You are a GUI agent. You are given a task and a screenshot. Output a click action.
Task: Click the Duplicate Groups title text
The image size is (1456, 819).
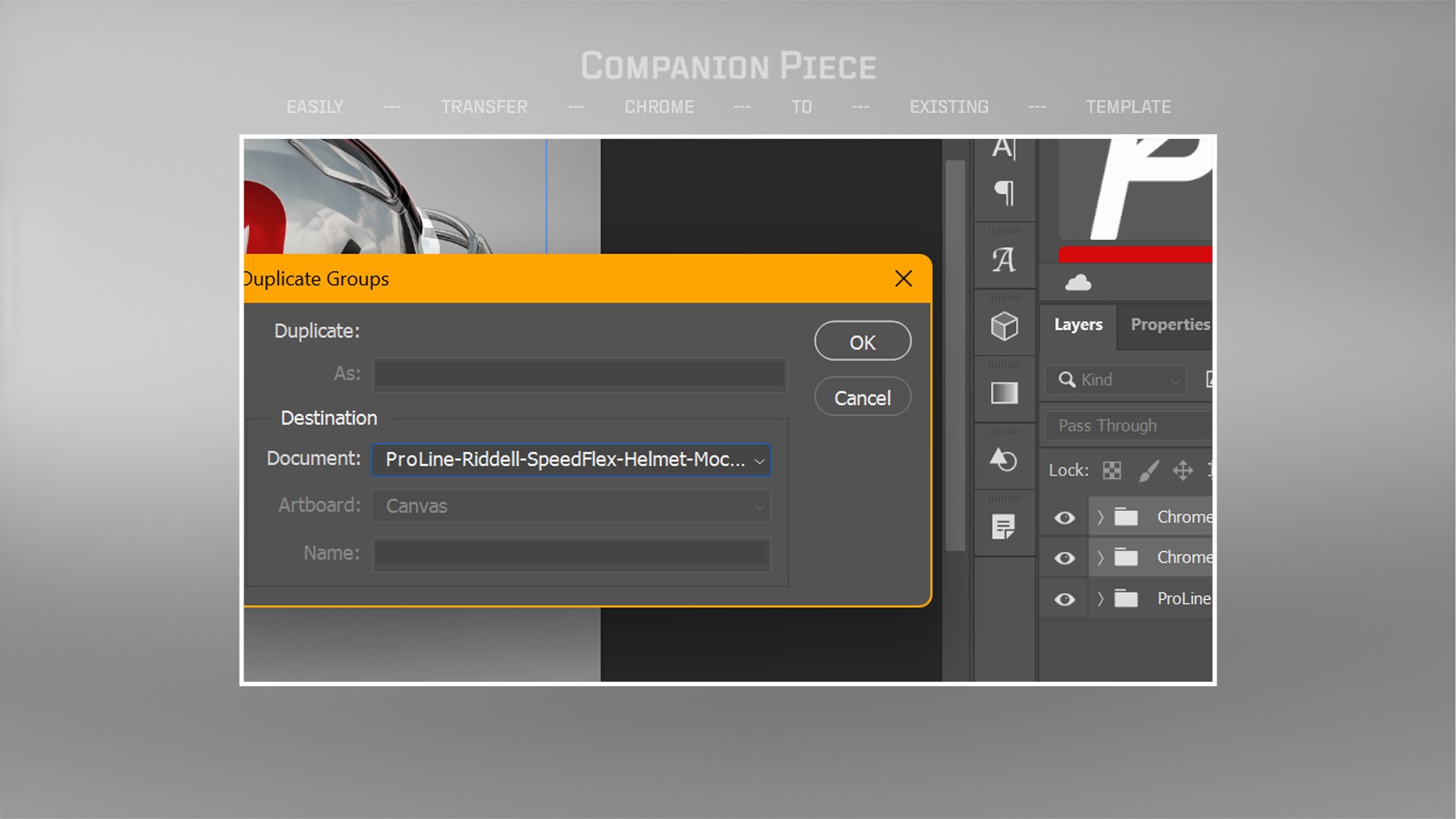pyautogui.click(x=316, y=278)
